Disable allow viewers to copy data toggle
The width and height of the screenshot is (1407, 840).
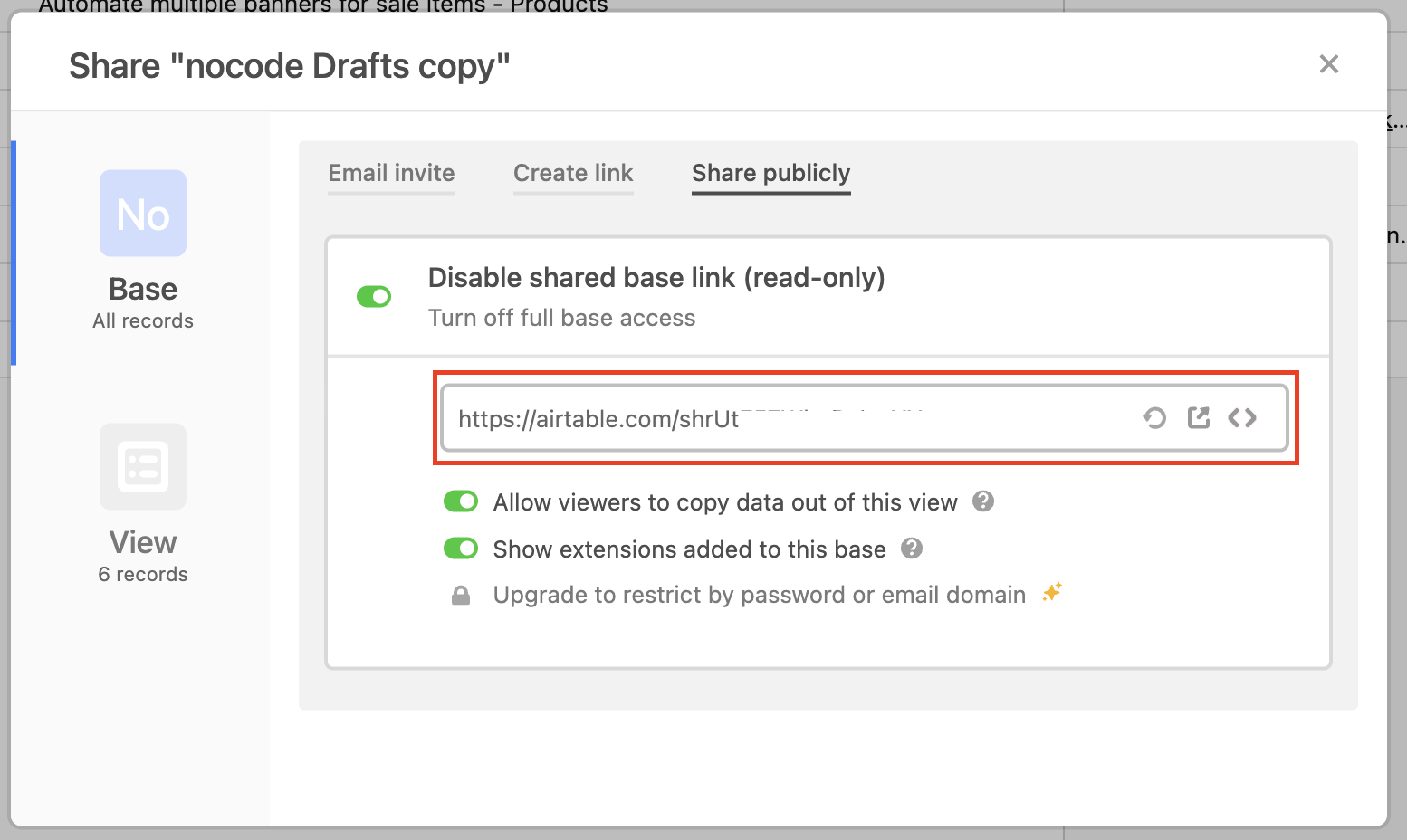(461, 501)
